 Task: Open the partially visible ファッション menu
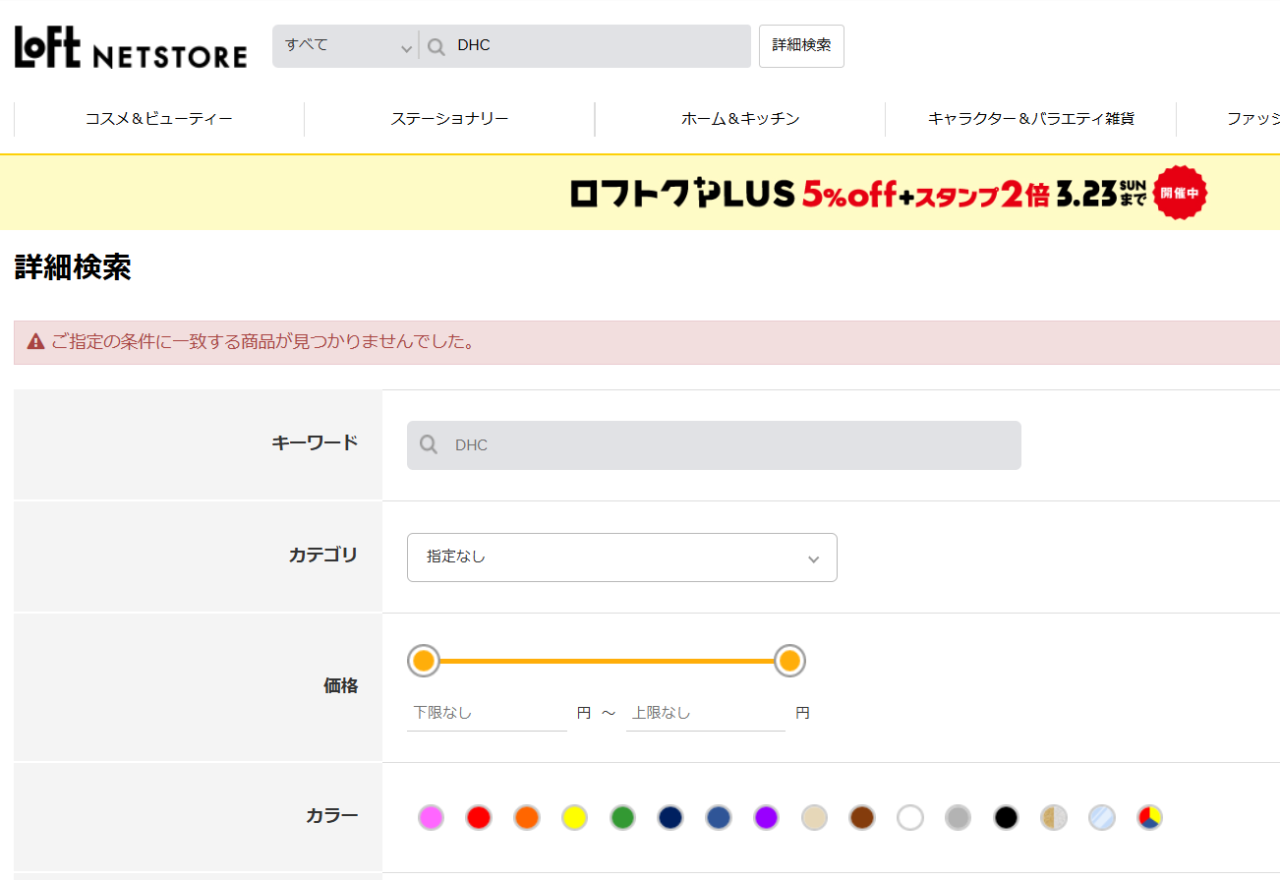tap(1253, 119)
